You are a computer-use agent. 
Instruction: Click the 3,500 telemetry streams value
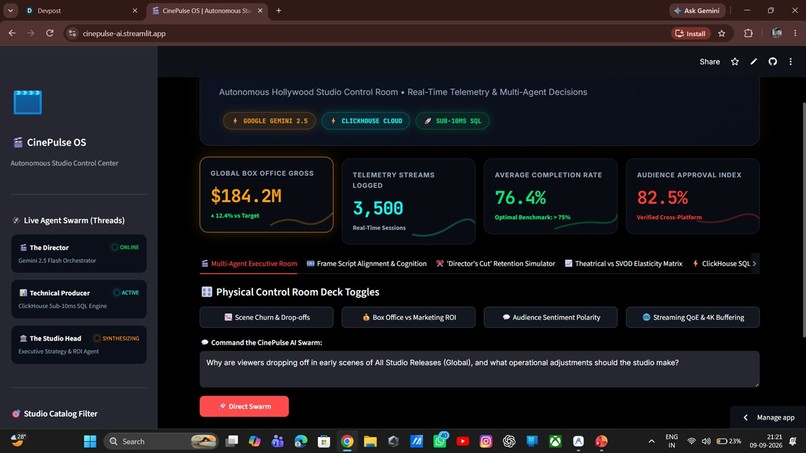click(378, 208)
